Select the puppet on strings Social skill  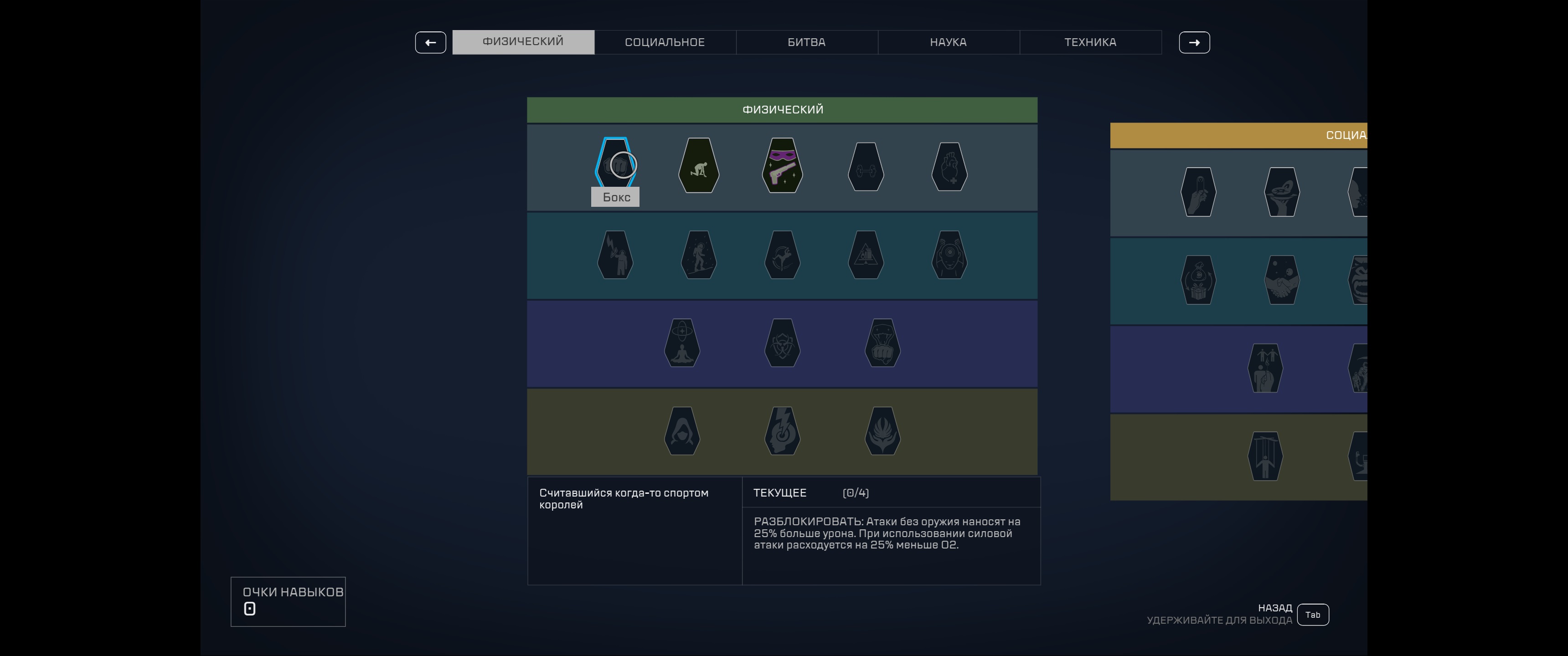tap(1265, 456)
